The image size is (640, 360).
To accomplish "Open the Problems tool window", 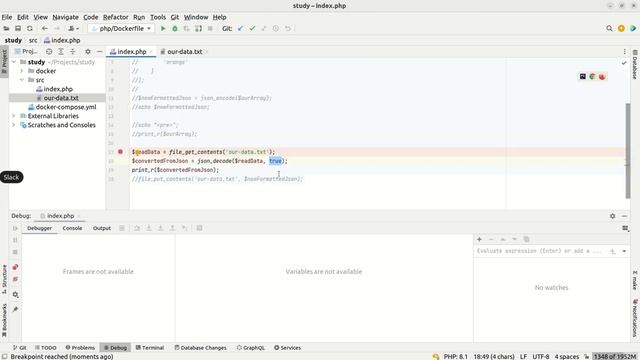I will coord(80,348).
